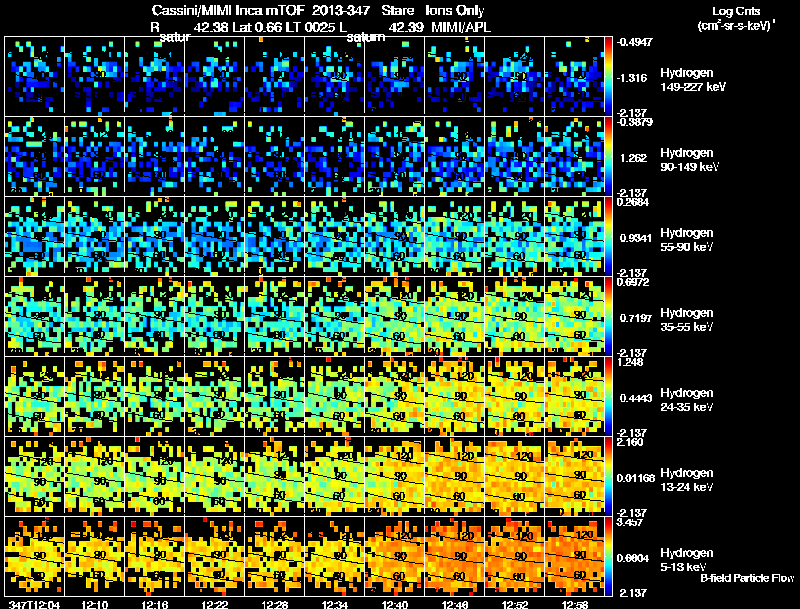
Task: Open the 5-13 keV panel at 12:04
Action: coord(34,556)
